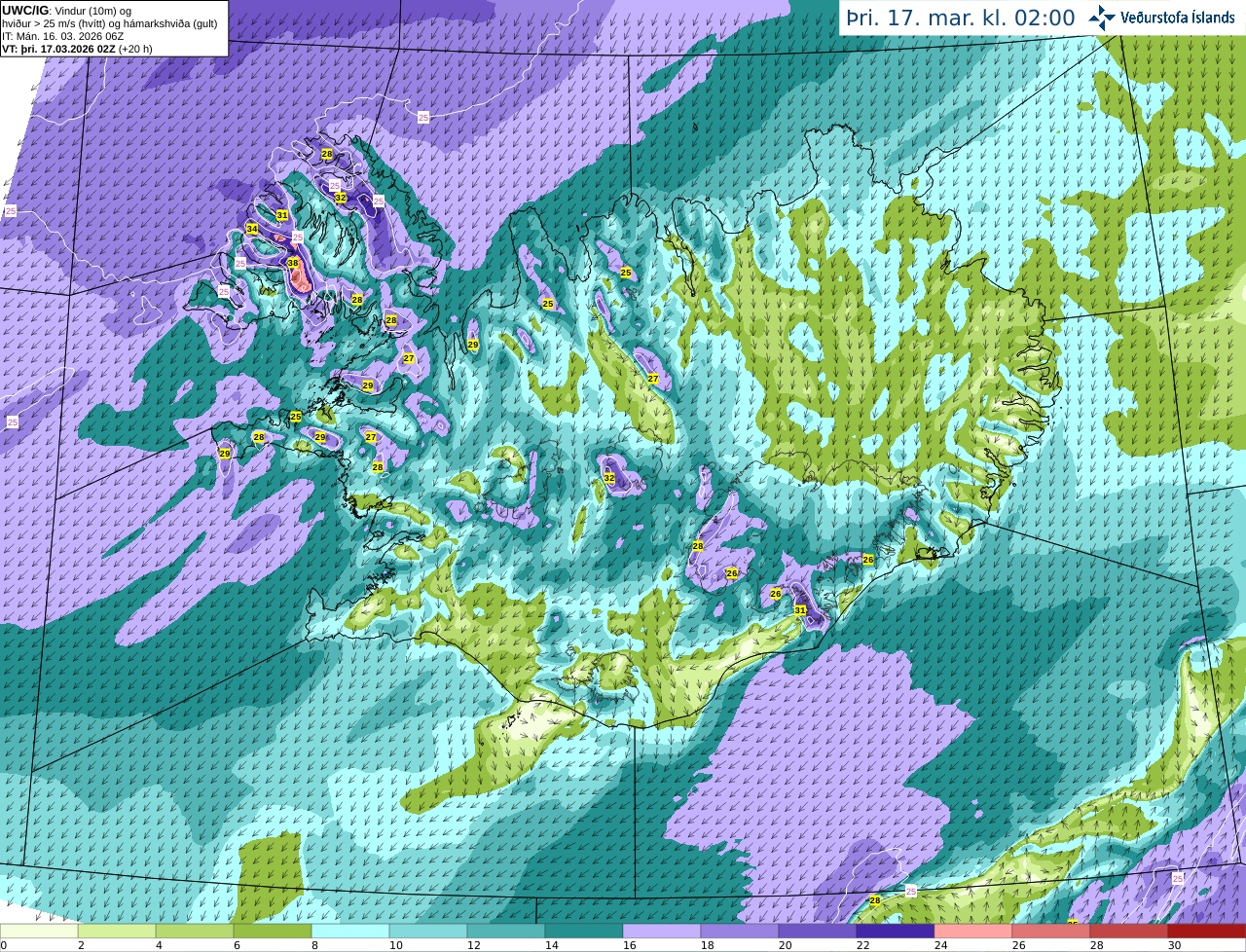The image size is (1246, 952).
Task: Pick the 4–6 m/s color swatch
Action: point(195,932)
